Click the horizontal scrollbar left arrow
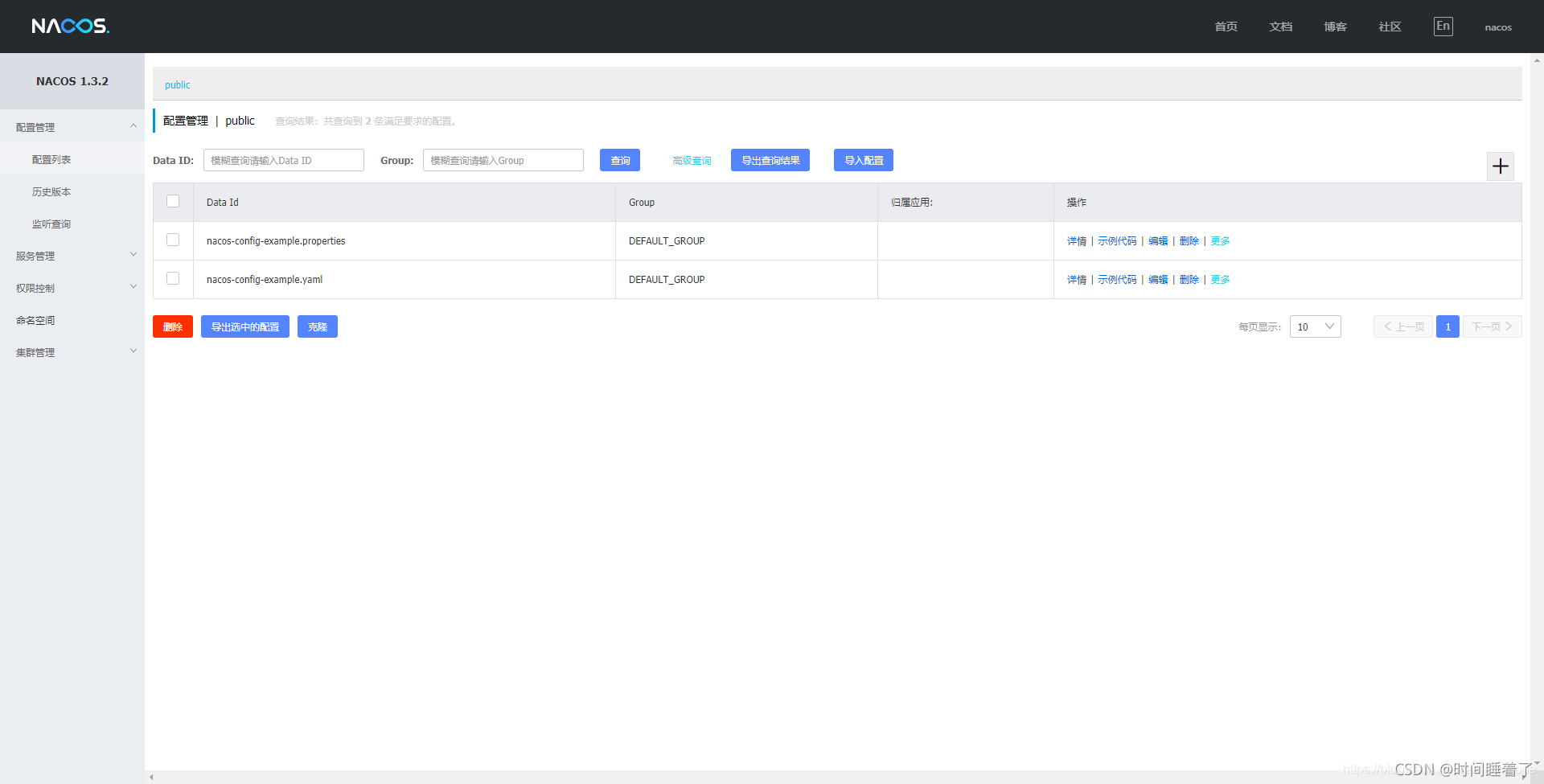 (x=151, y=778)
